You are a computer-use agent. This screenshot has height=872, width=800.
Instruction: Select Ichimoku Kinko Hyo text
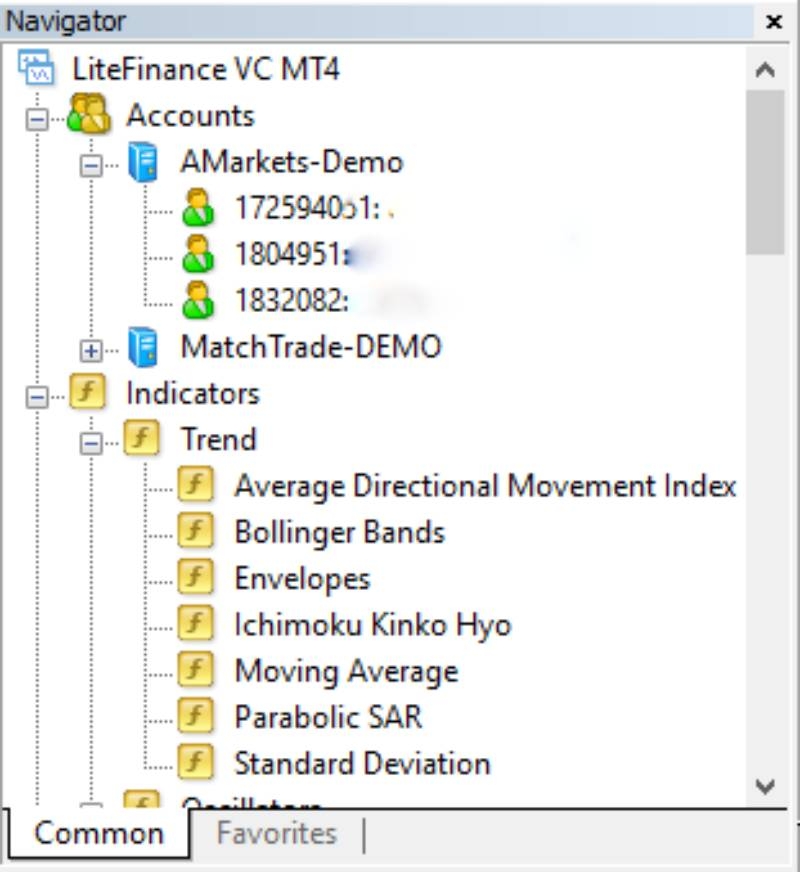[372, 624]
